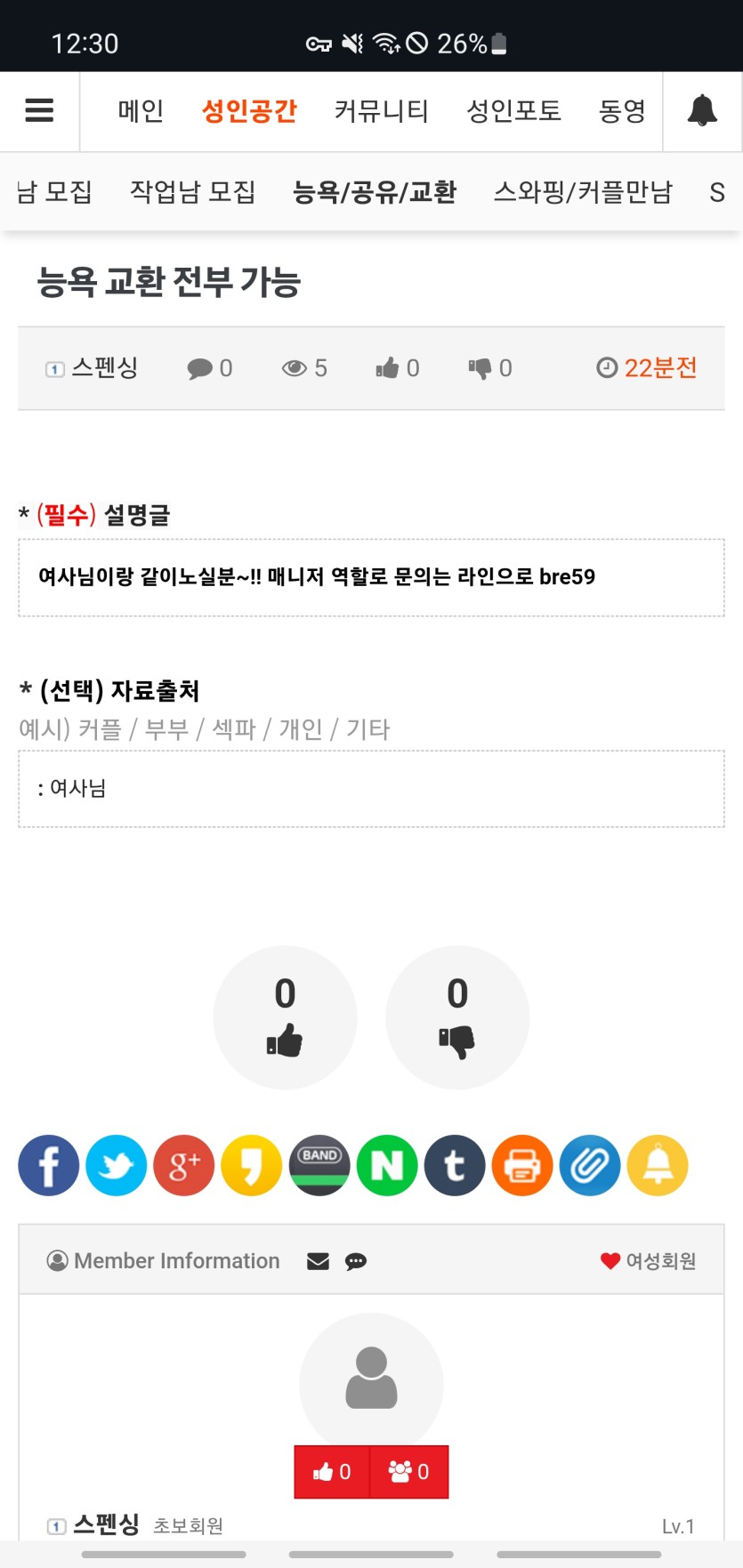Image resolution: width=743 pixels, height=1568 pixels.
Task: Tap the notification bell in header
Action: point(702,110)
